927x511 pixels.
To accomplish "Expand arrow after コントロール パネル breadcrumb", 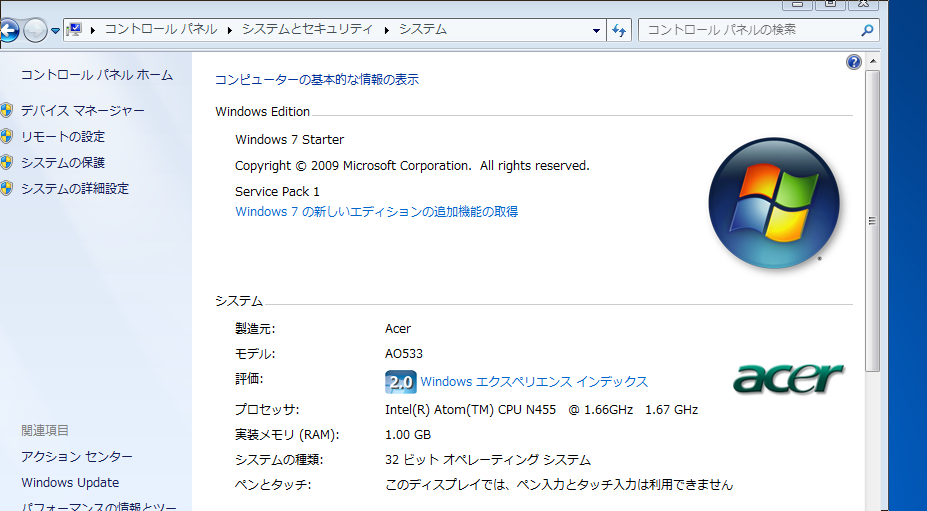I will [229, 30].
